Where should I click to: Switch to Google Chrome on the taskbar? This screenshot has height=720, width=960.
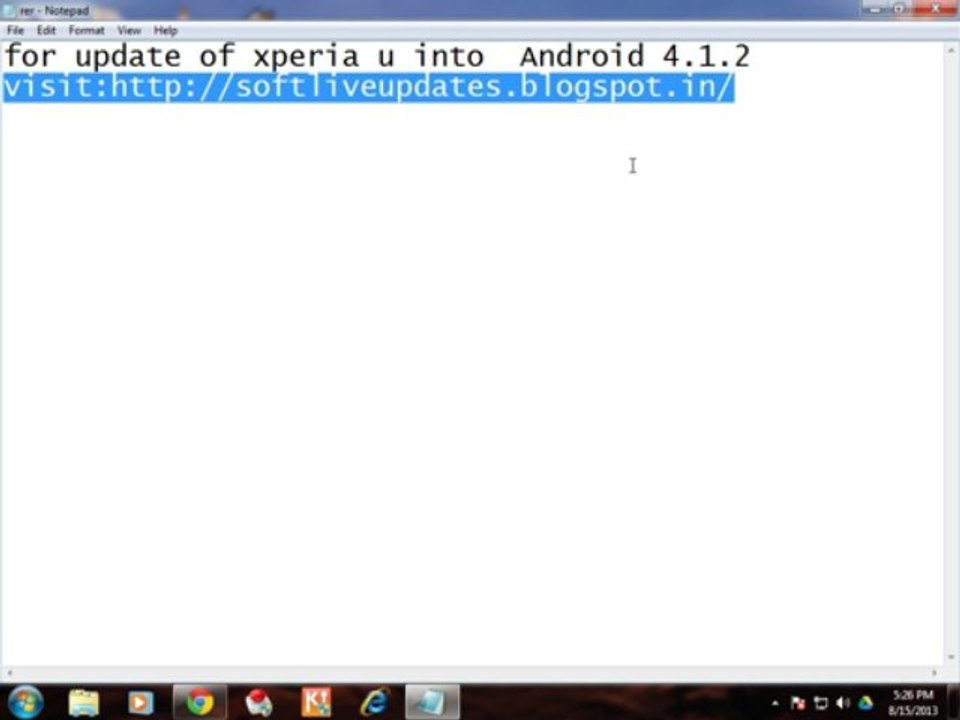click(200, 702)
